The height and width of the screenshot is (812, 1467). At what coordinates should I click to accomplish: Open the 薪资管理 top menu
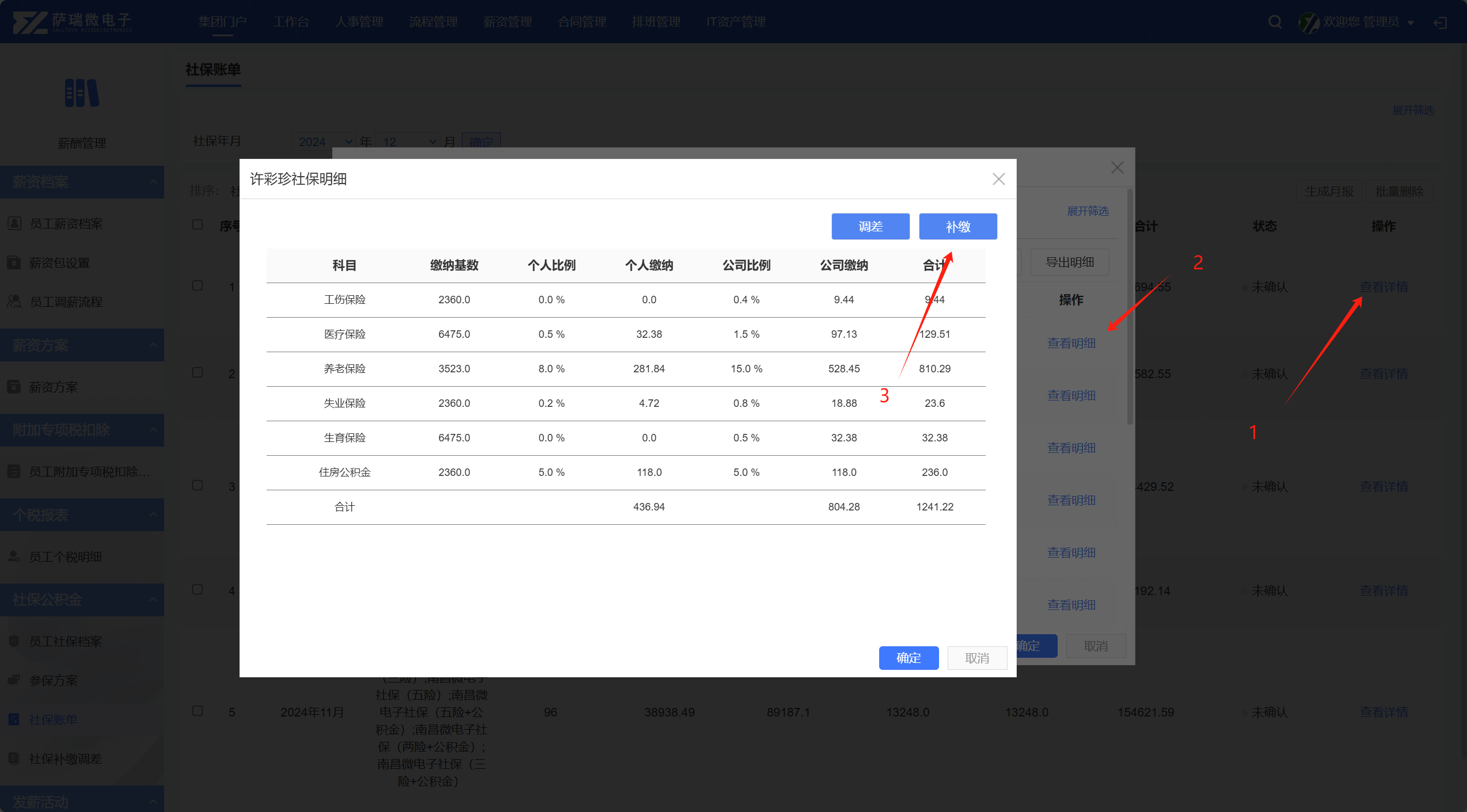507,22
